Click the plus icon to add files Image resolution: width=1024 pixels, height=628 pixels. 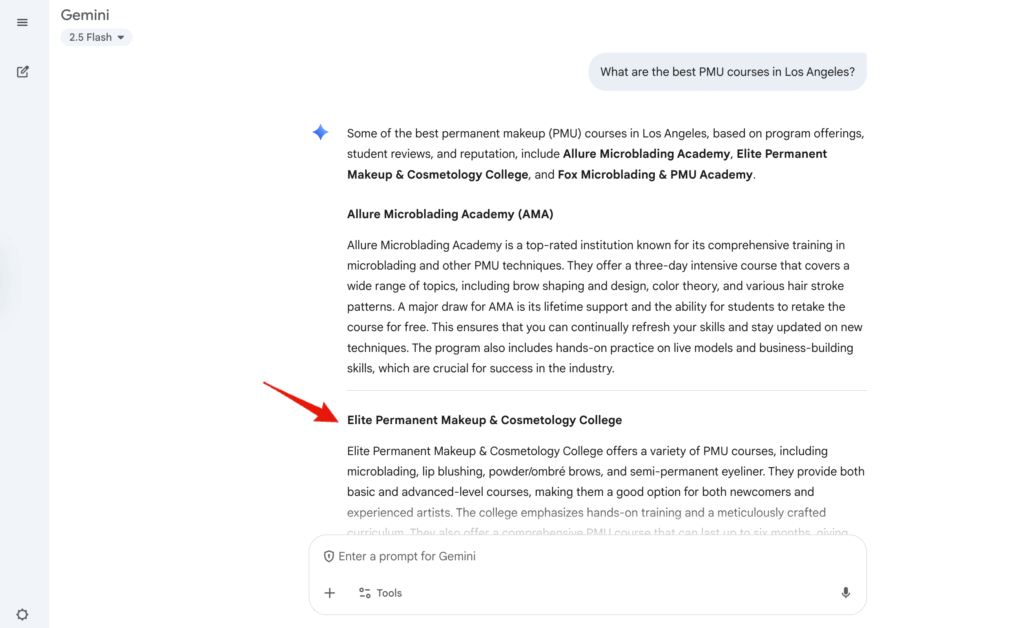330,593
